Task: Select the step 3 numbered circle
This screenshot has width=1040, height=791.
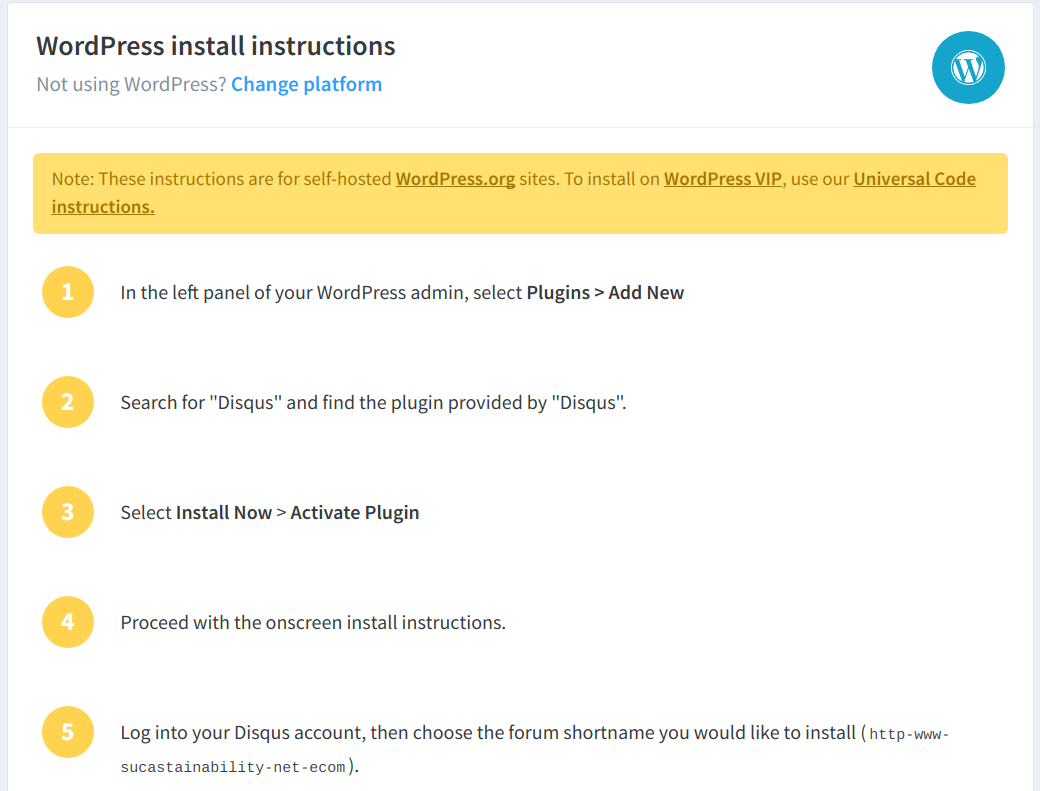Action: point(67,512)
